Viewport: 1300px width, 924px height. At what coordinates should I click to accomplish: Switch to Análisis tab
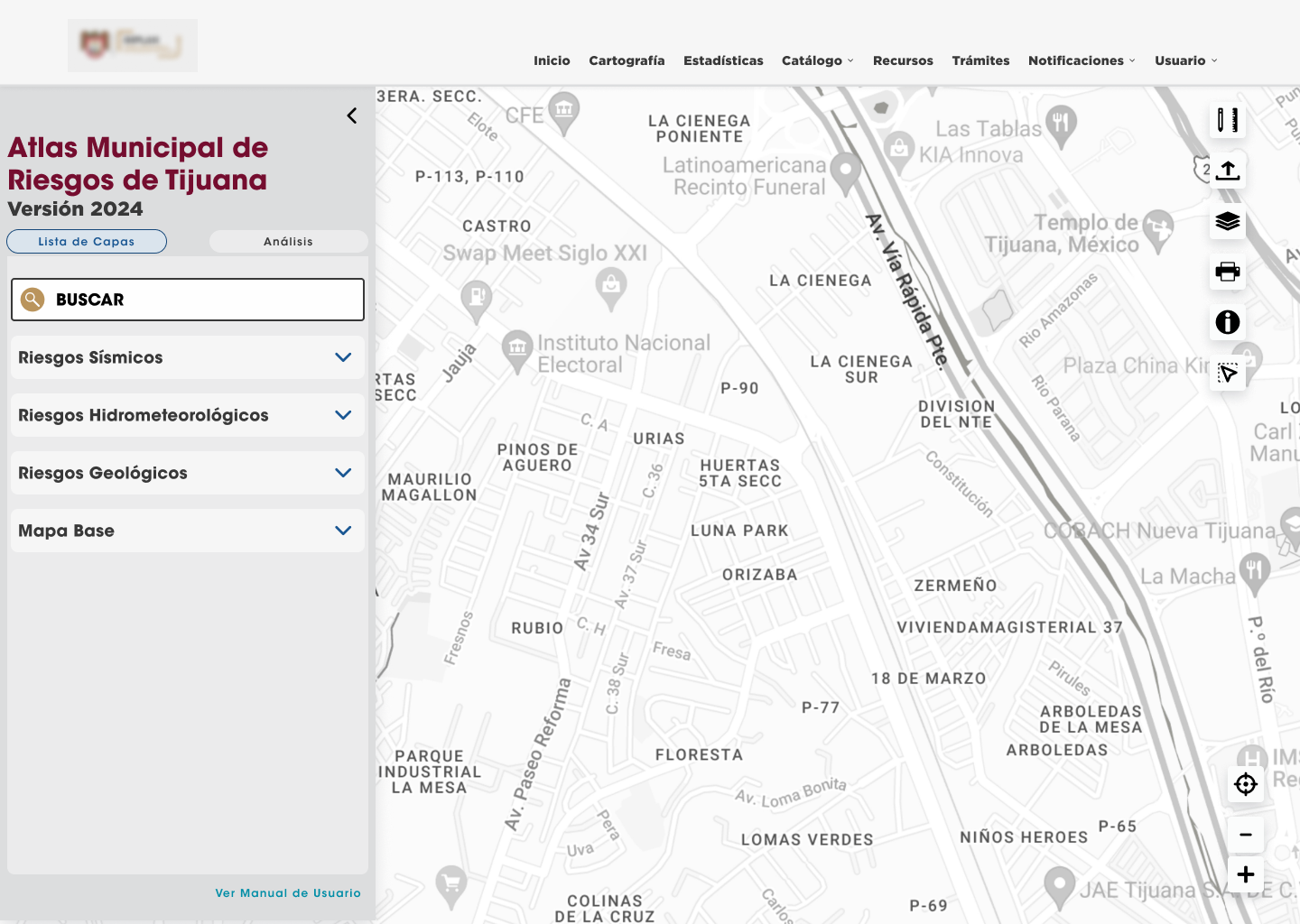288,241
